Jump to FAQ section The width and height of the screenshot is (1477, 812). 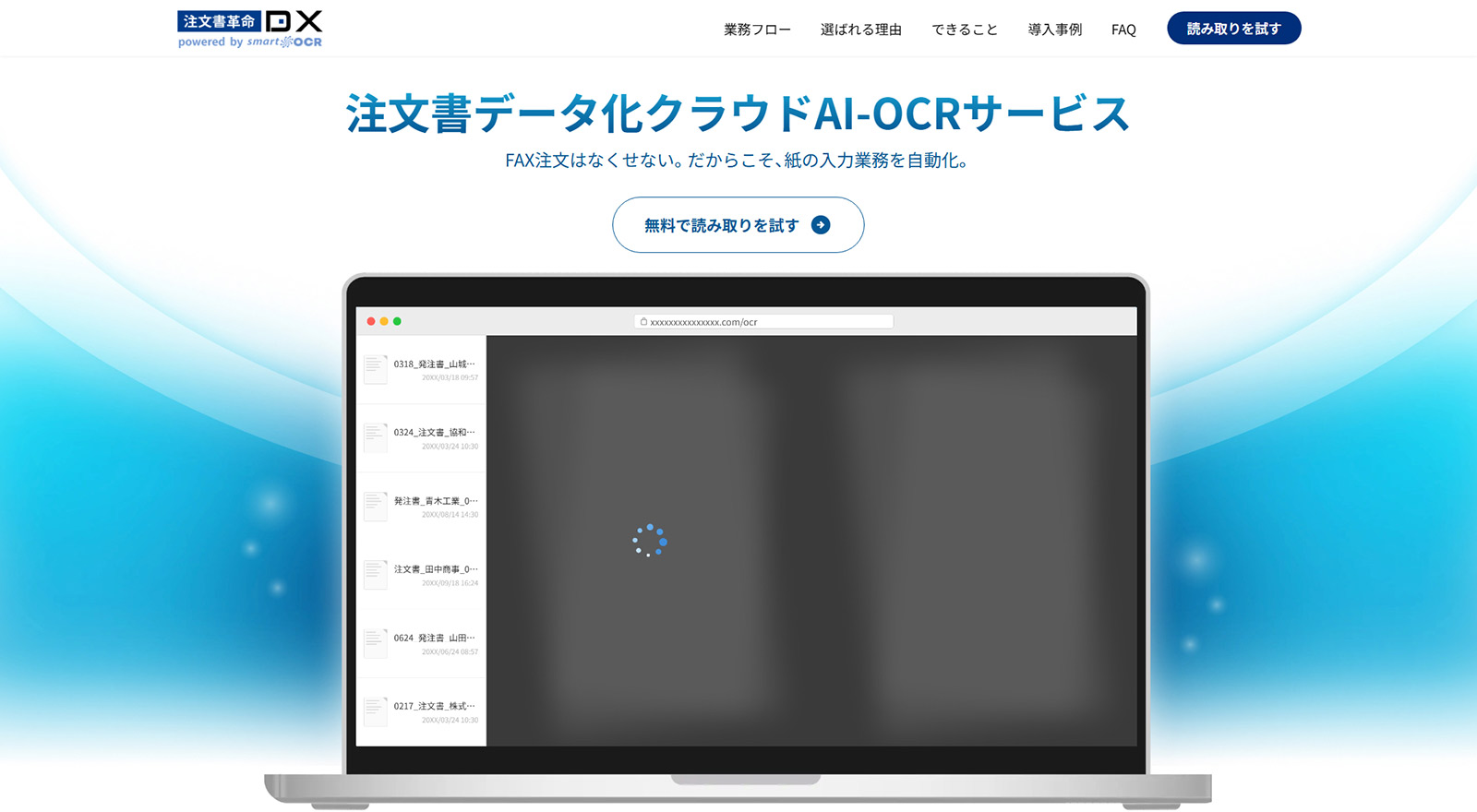(1123, 30)
